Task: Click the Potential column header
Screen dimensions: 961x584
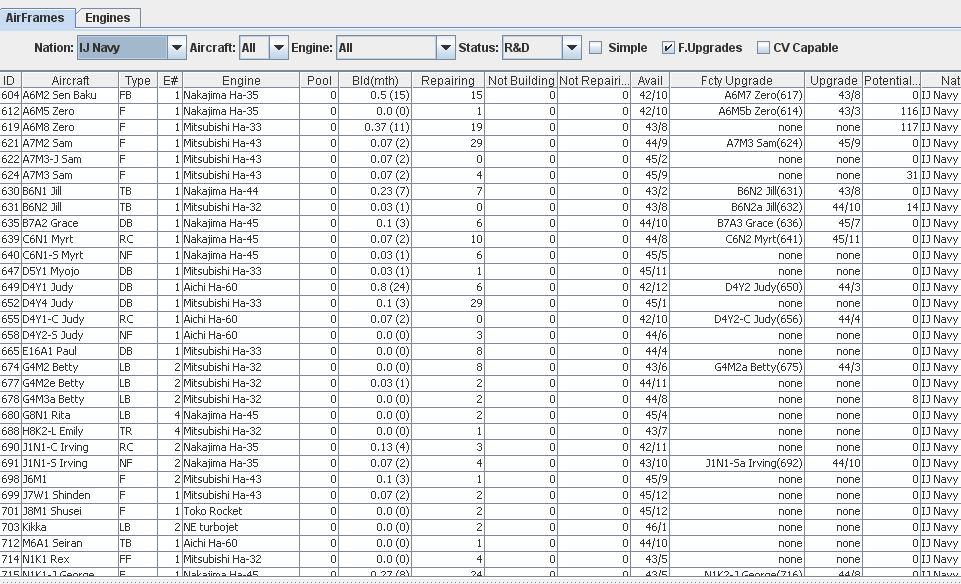Action: (x=892, y=80)
